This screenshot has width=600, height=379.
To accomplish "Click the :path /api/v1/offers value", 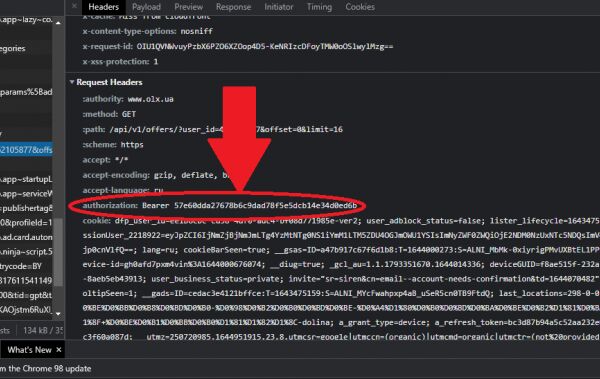I will click(226, 129).
